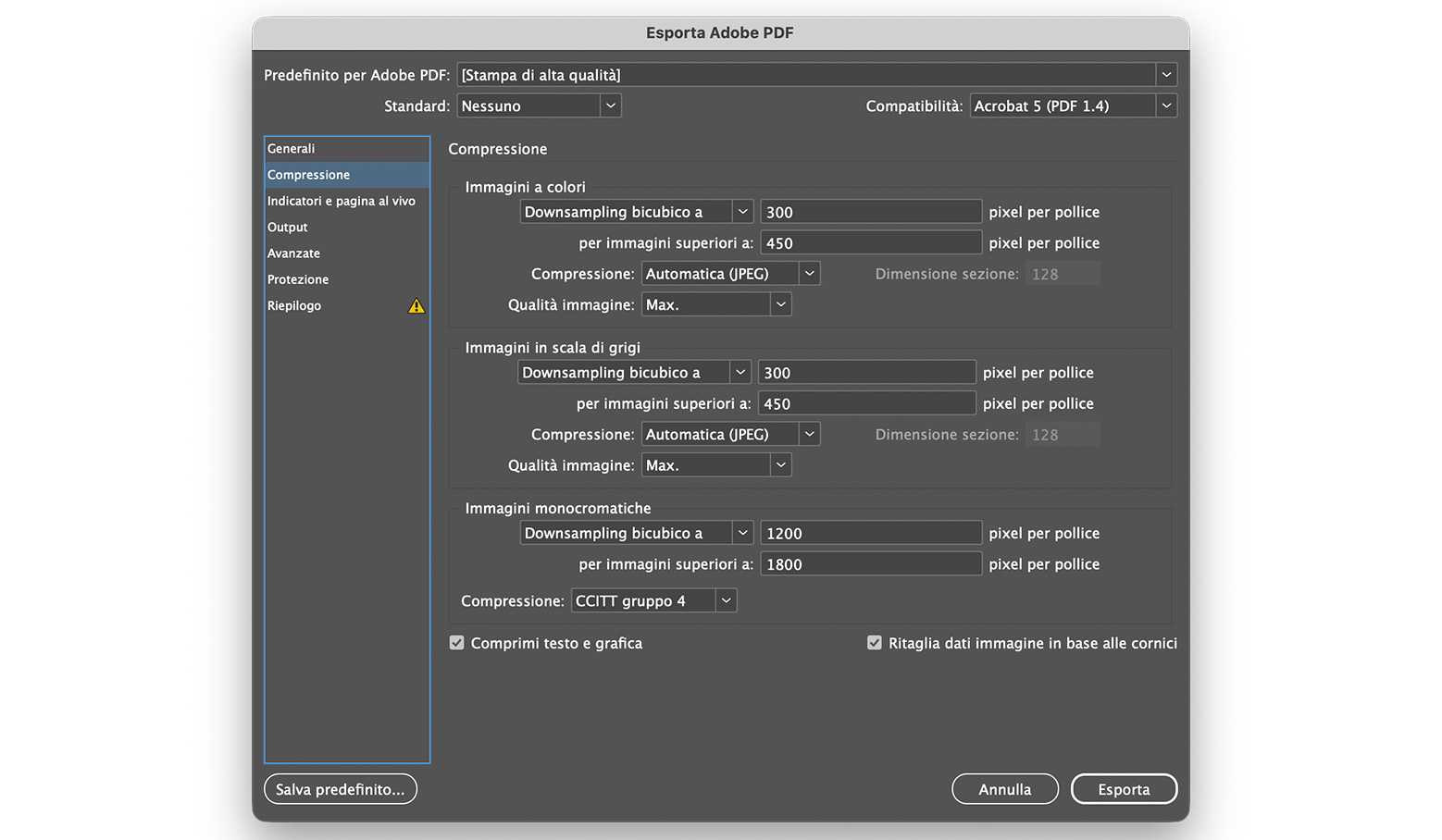The height and width of the screenshot is (840, 1442).
Task: Select the Compressione section in the sidebar
Action: [x=347, y=175]
